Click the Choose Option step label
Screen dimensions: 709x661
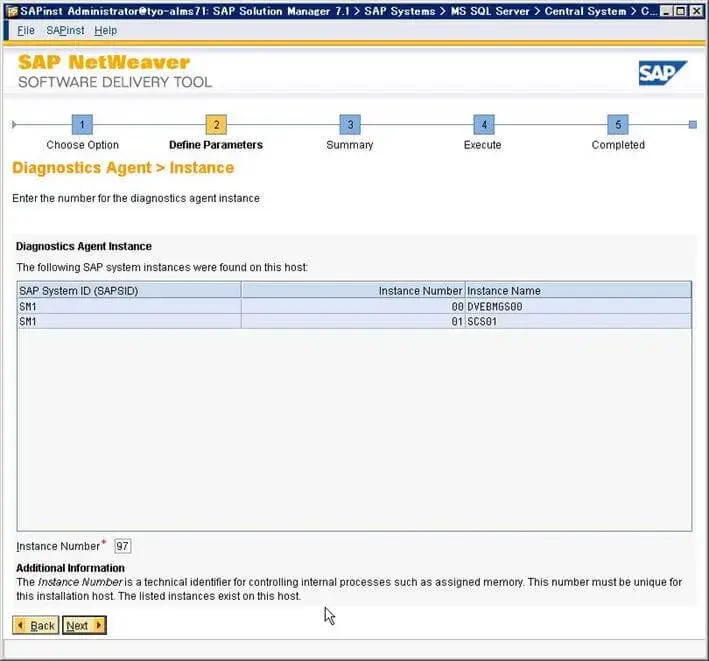tap(82, 145)
